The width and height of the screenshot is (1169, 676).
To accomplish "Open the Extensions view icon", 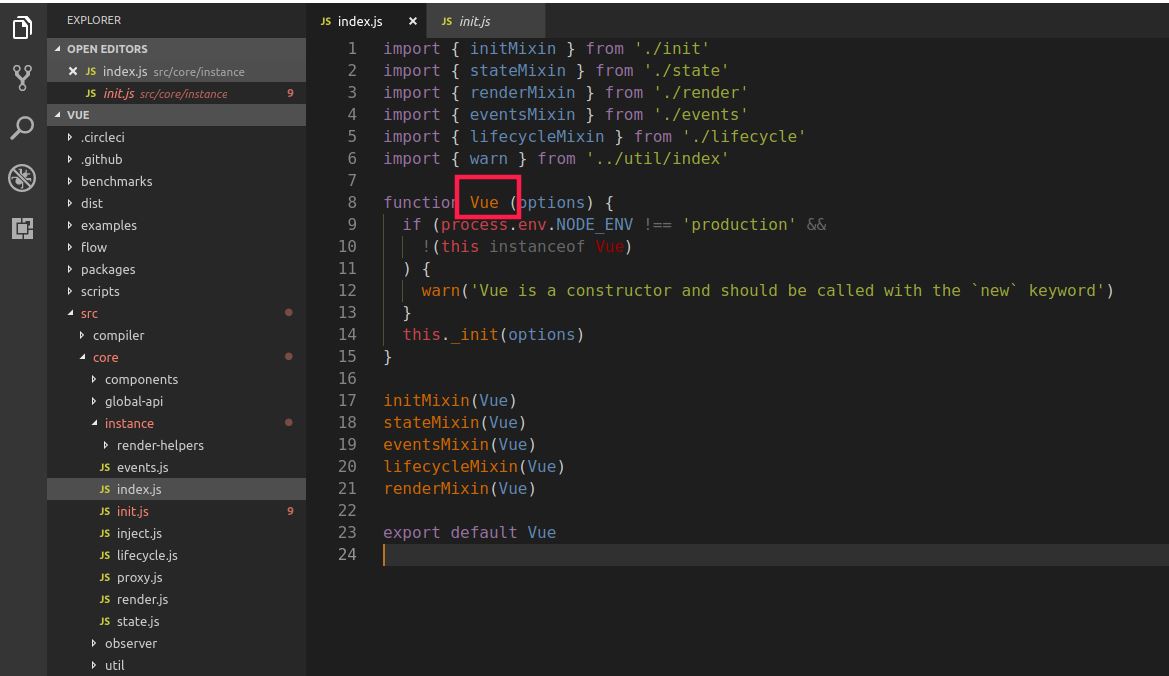I will (22, 228).
